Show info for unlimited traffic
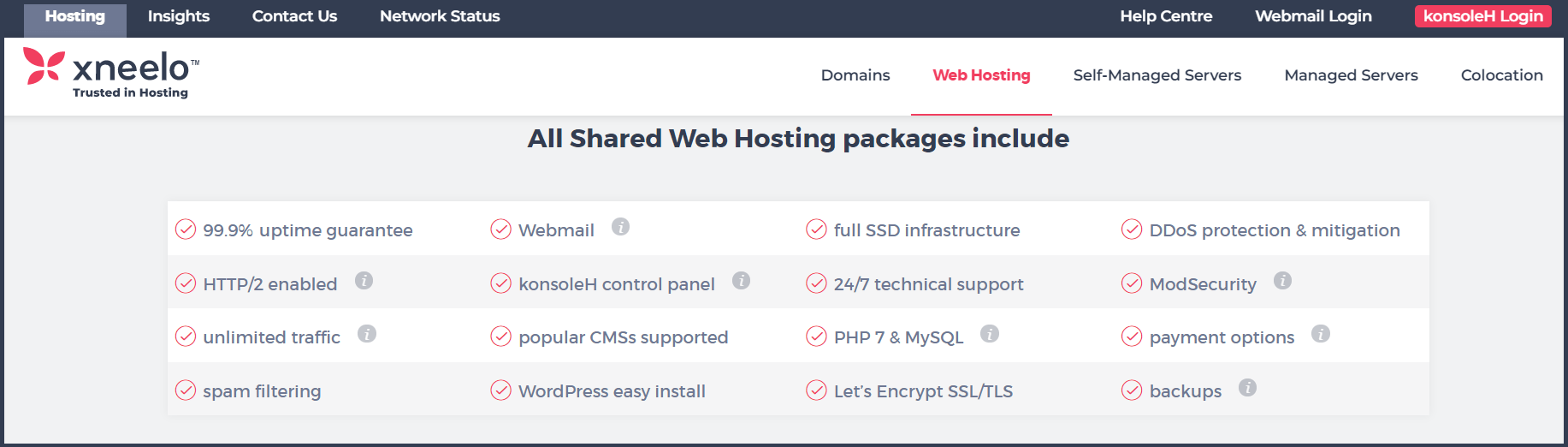This screenshot has width=1568, height=447. [367, 334]
